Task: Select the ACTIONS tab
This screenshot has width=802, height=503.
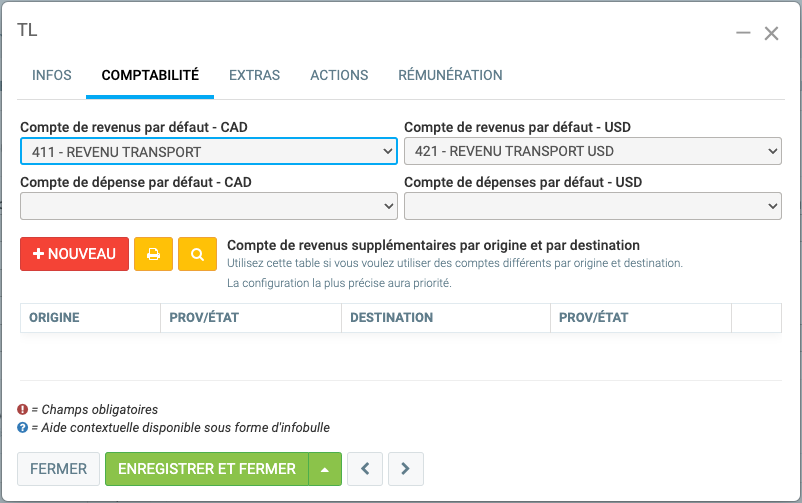Action: [x=339, y=75]
